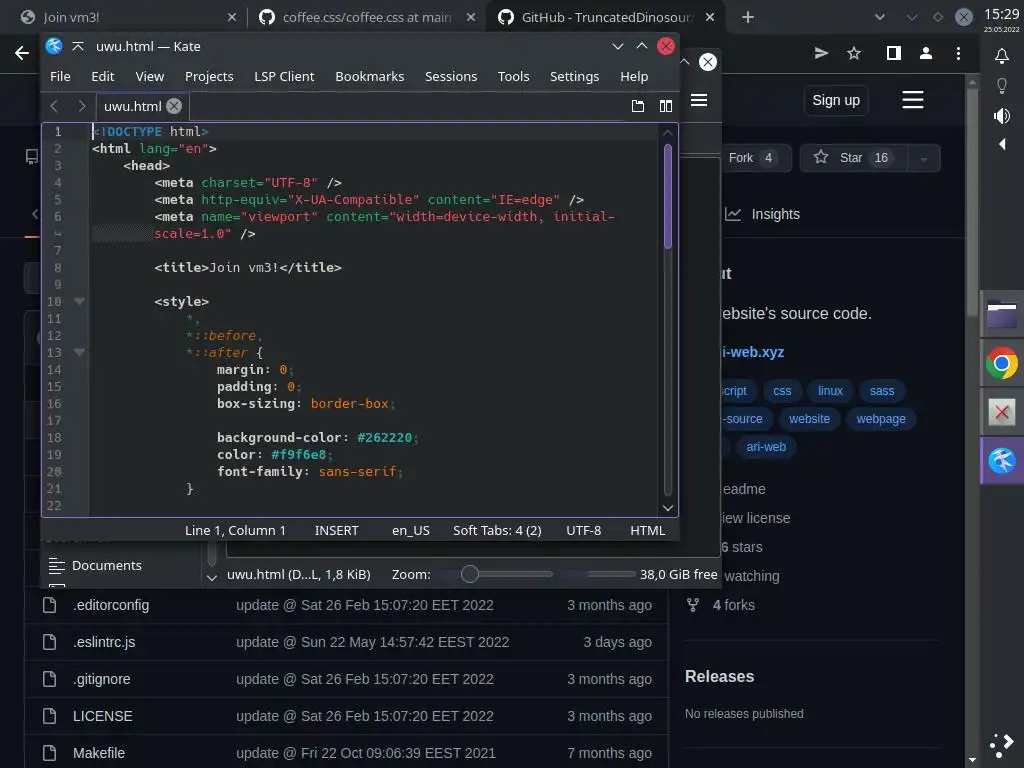Open a new browser tab with the plus icon
1024x768 pixels.
point(748,17)
